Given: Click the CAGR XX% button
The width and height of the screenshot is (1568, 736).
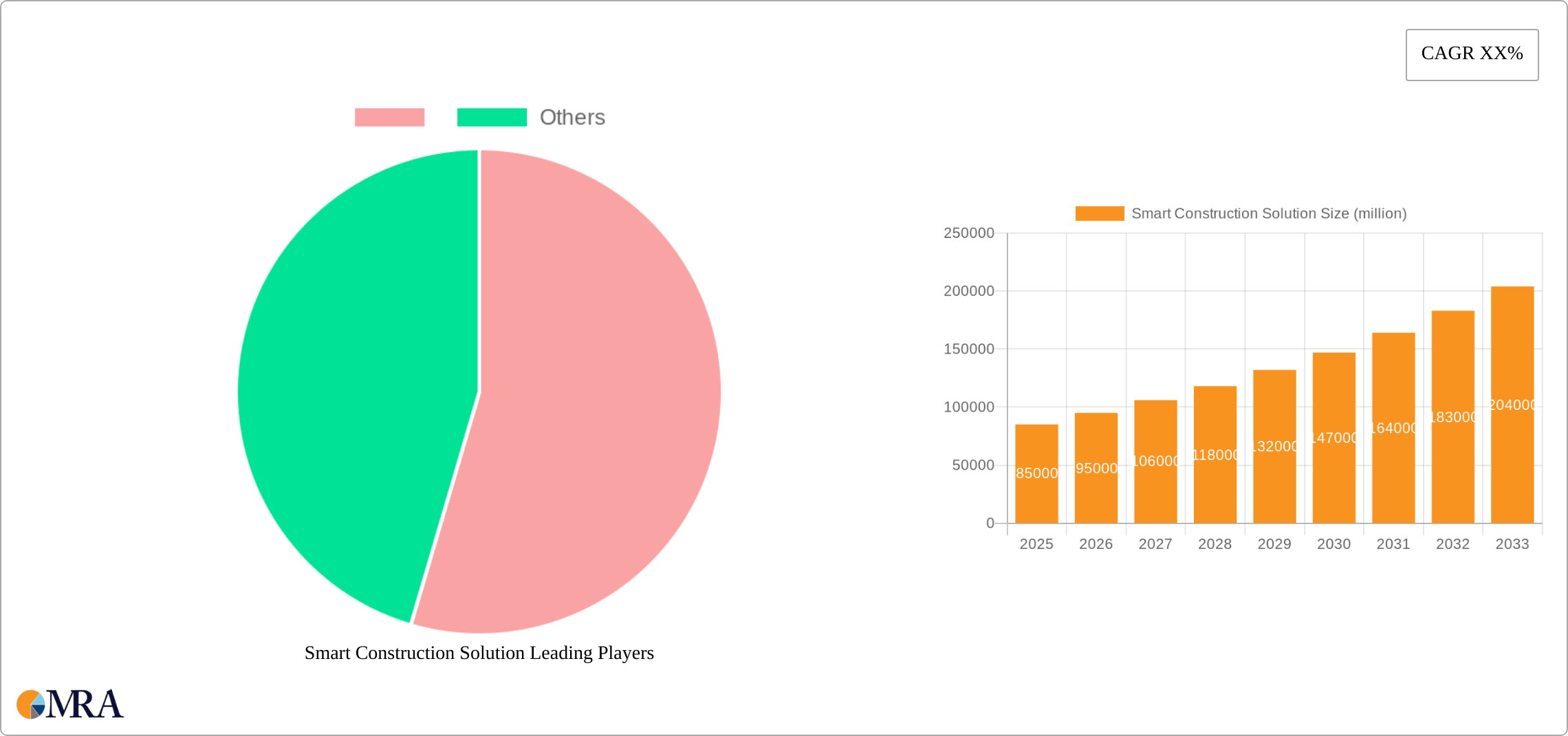Looking at the screenshot, I should tap(1472, 54).
